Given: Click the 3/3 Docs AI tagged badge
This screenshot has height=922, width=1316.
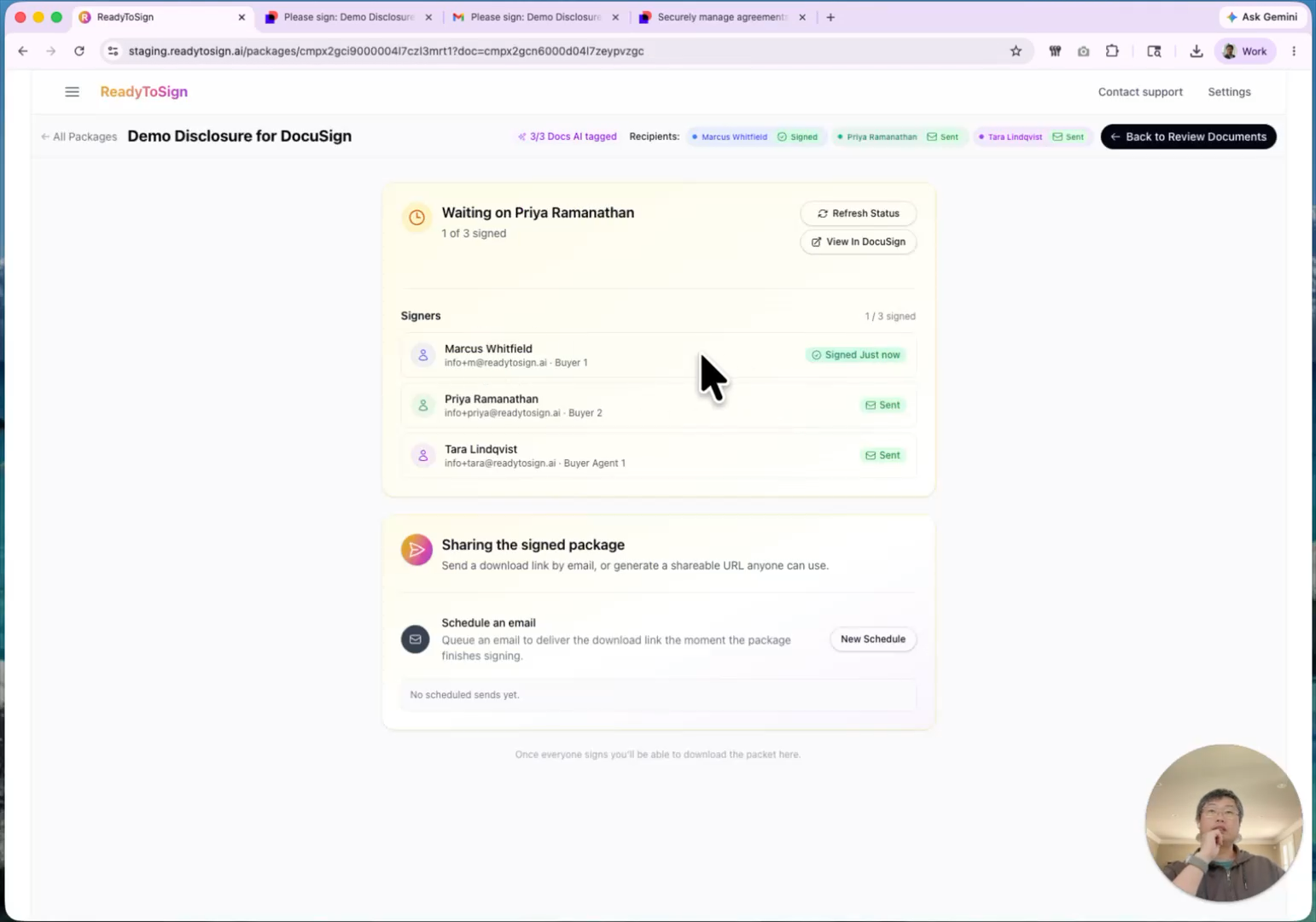Looking at the screenshot, I should tap(567, 137).
